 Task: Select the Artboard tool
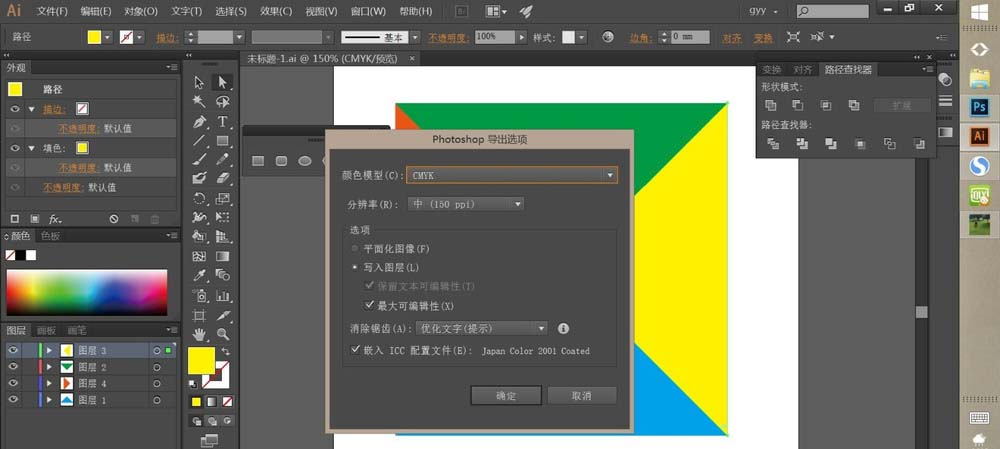(199, 315)
